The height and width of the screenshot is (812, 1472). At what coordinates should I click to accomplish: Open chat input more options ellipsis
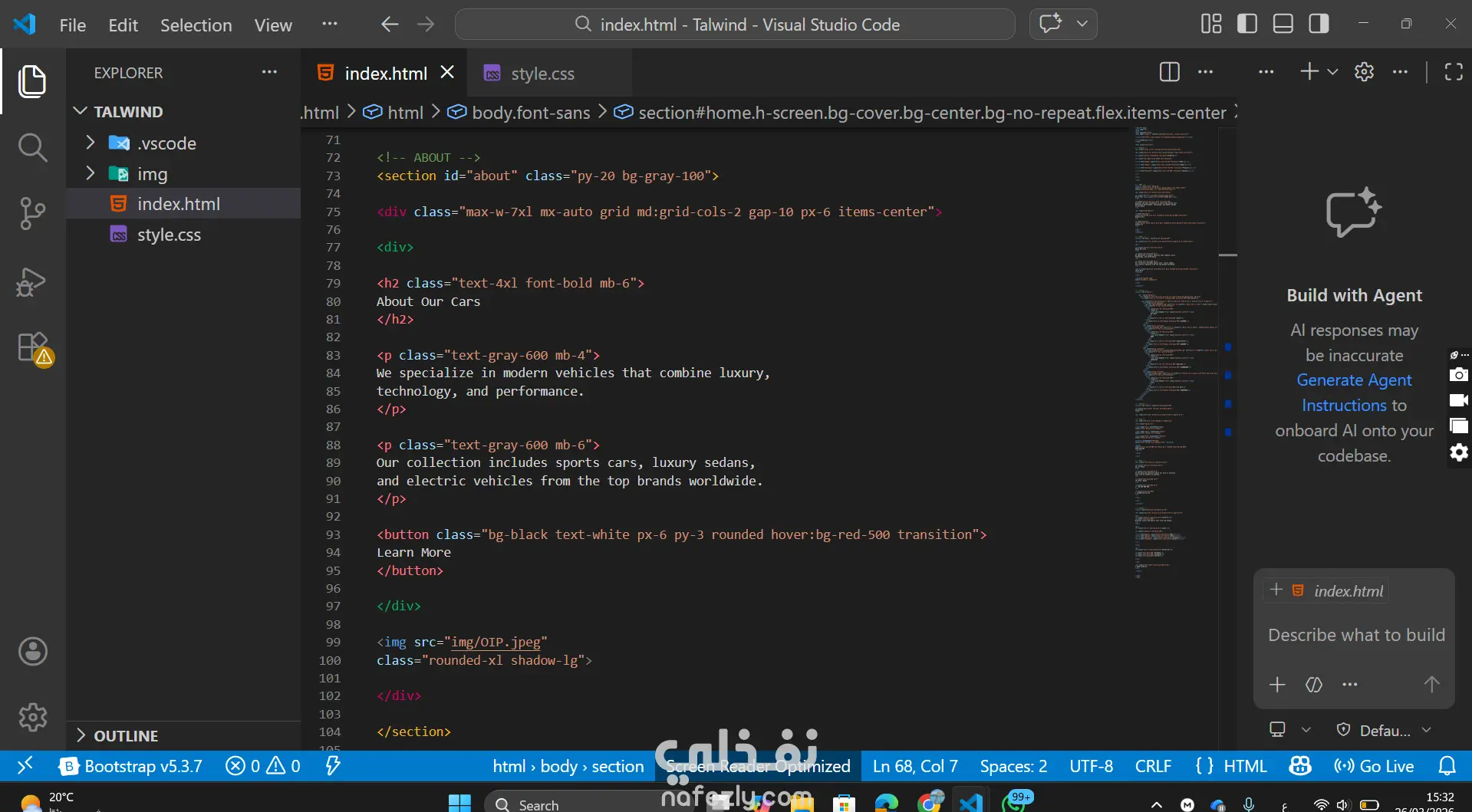tap(1350, 685)
